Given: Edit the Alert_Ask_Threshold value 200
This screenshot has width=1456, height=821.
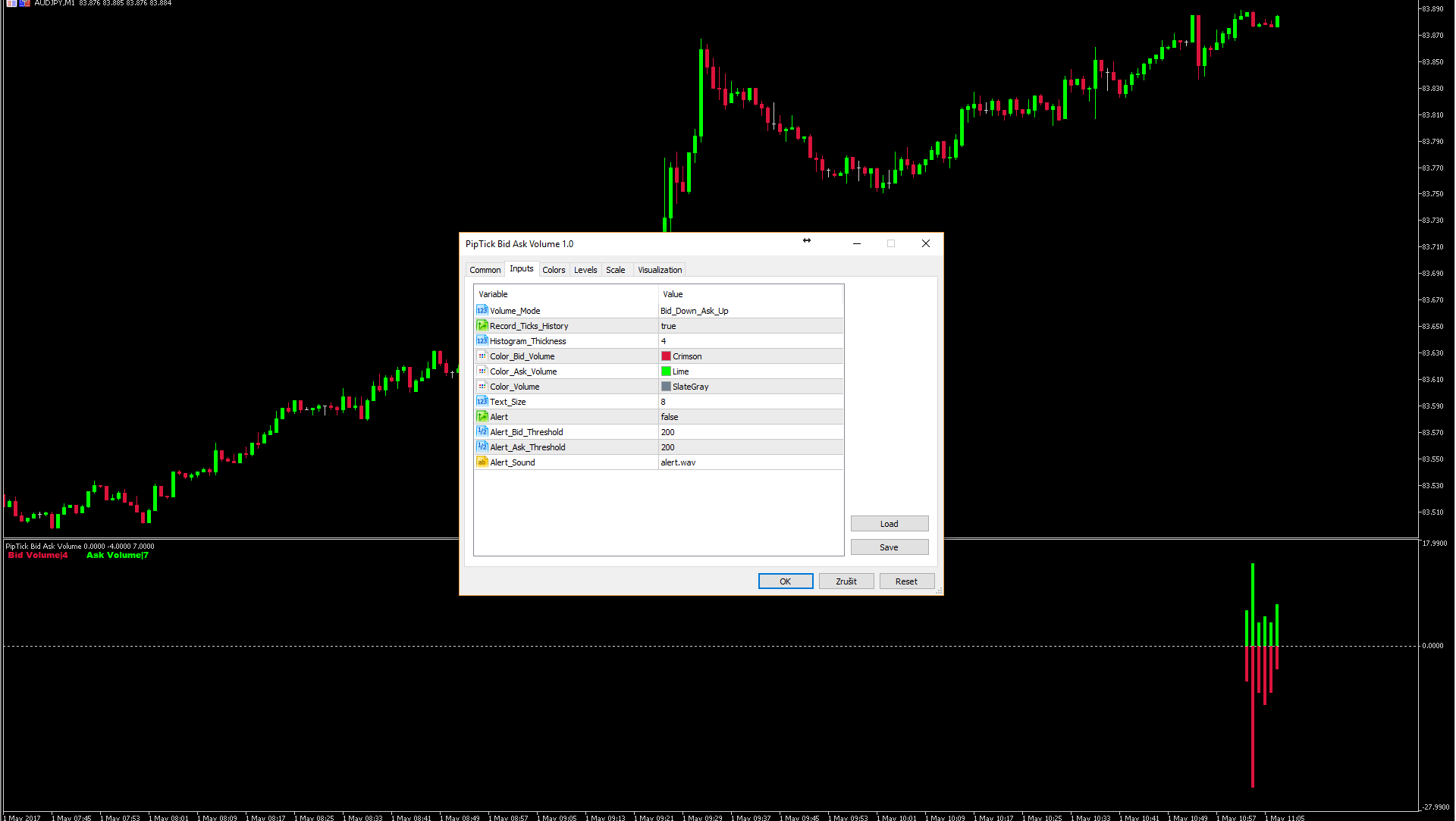Looking at the screenshot, I should coord(751,447).
